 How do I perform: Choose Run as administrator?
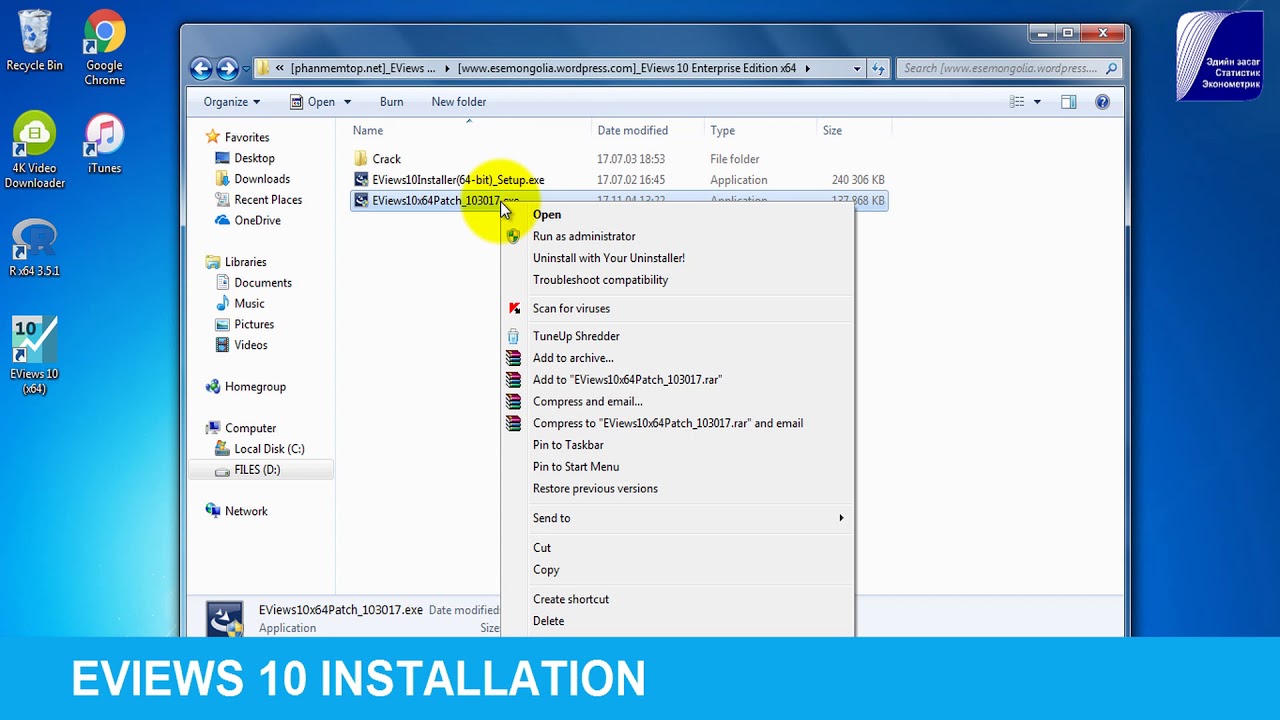pos(584,236)
